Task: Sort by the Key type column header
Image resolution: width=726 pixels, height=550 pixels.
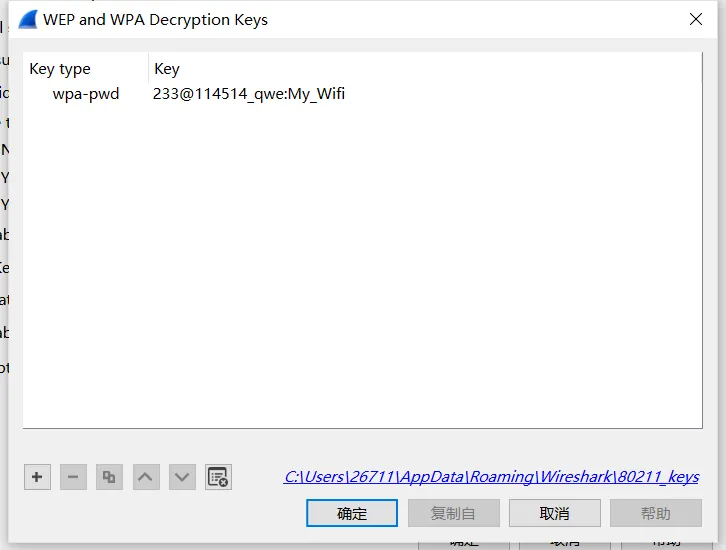Action: click(86, 69)
